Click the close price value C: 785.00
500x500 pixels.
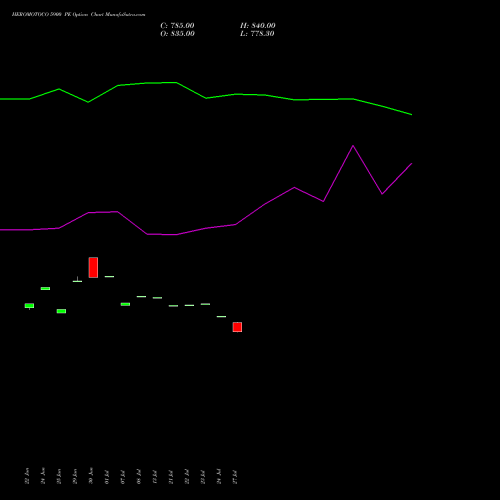coord(177,26)
